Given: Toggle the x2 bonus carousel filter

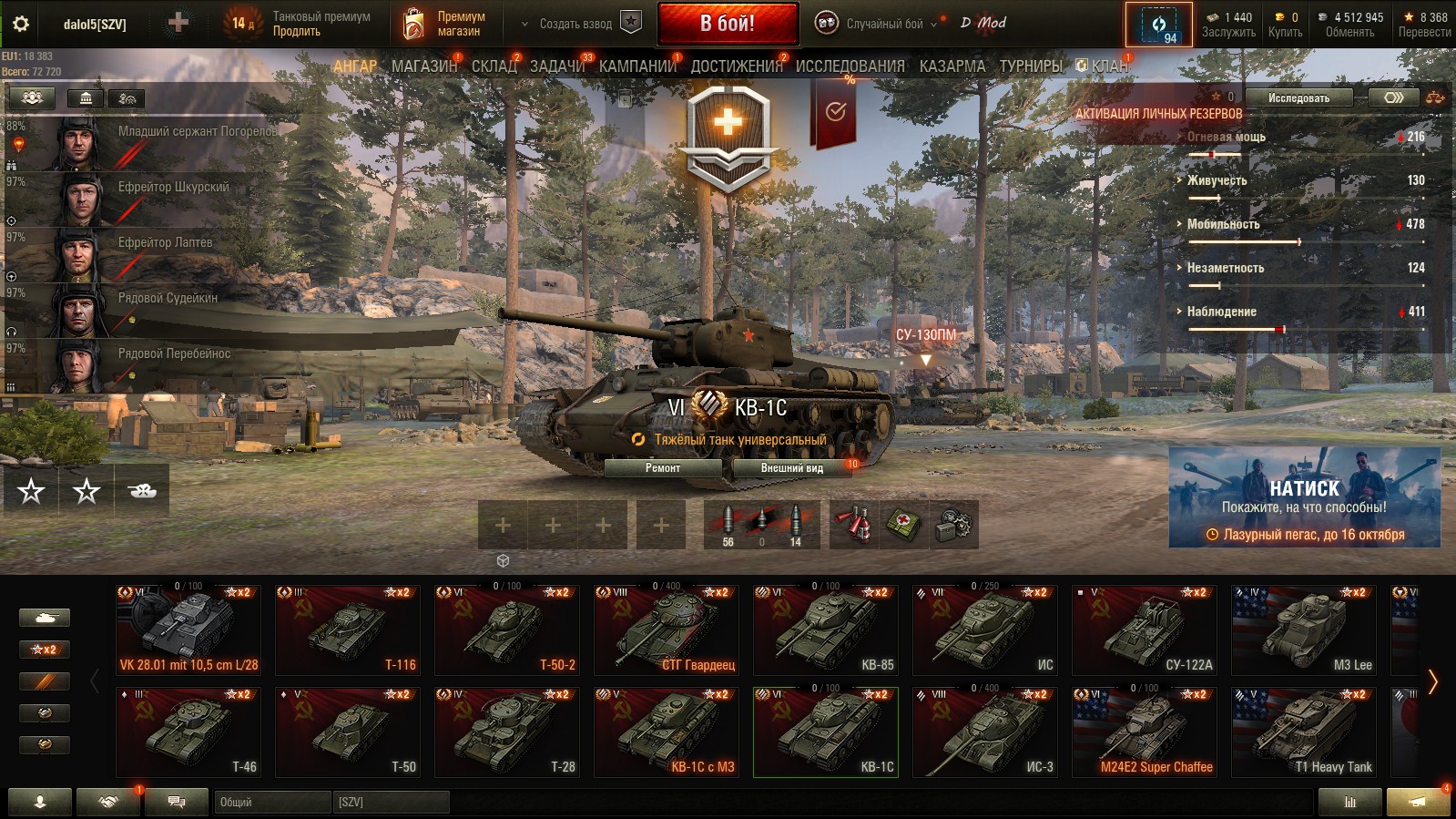Looking at the screenshot, I should (45, 650).
